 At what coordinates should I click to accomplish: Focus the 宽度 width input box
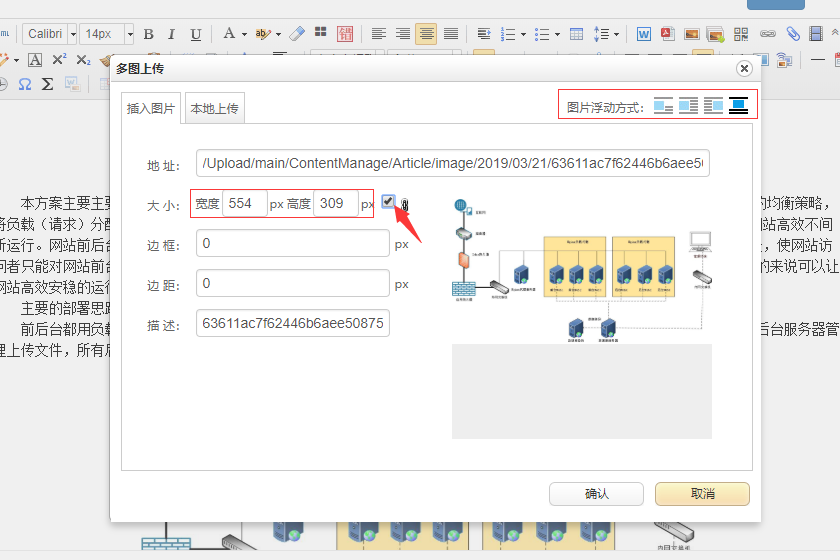tap(244, 204)
